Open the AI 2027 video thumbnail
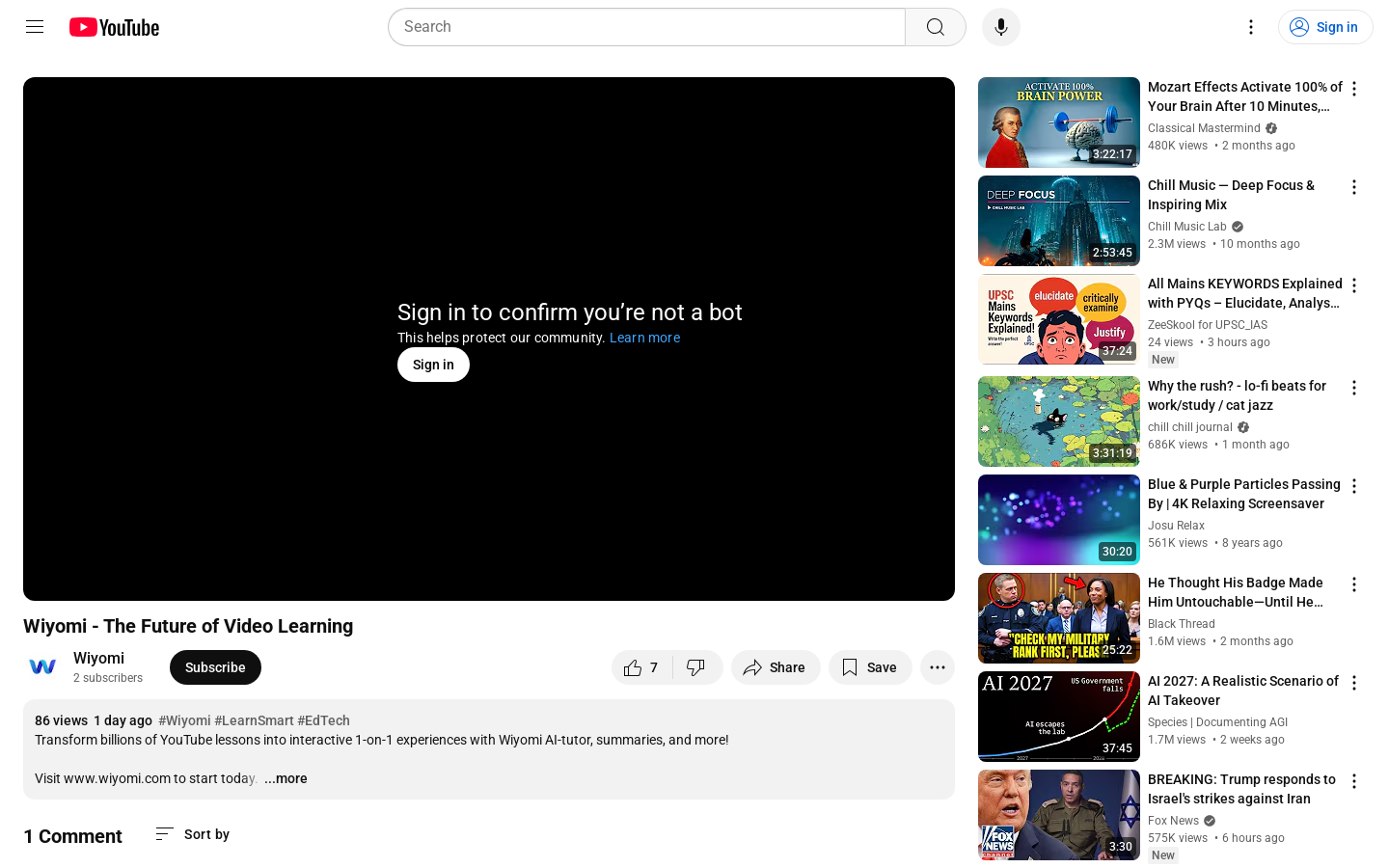Viewport: 1389px width, 868px height. click(x=1059, y=717)
